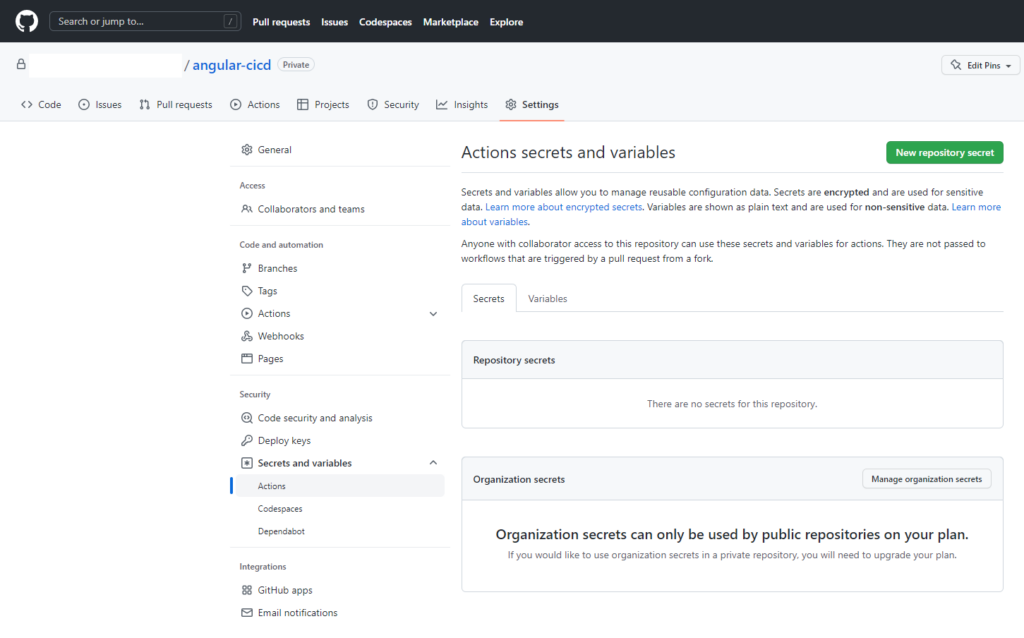Click the Settings gear icon in repo nav

[x=511, y=104]
